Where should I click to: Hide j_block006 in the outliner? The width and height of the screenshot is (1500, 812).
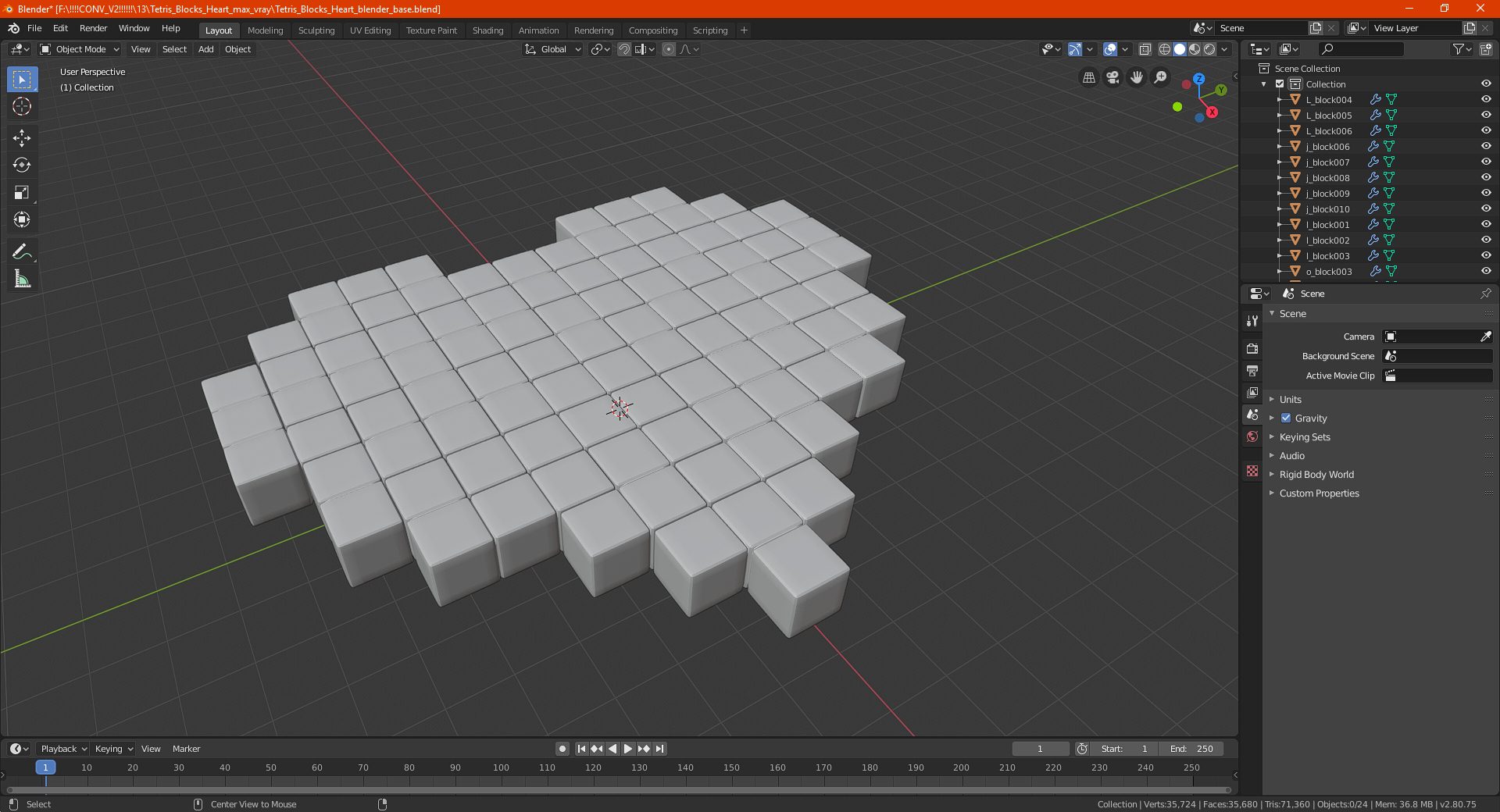point(1486,146)
